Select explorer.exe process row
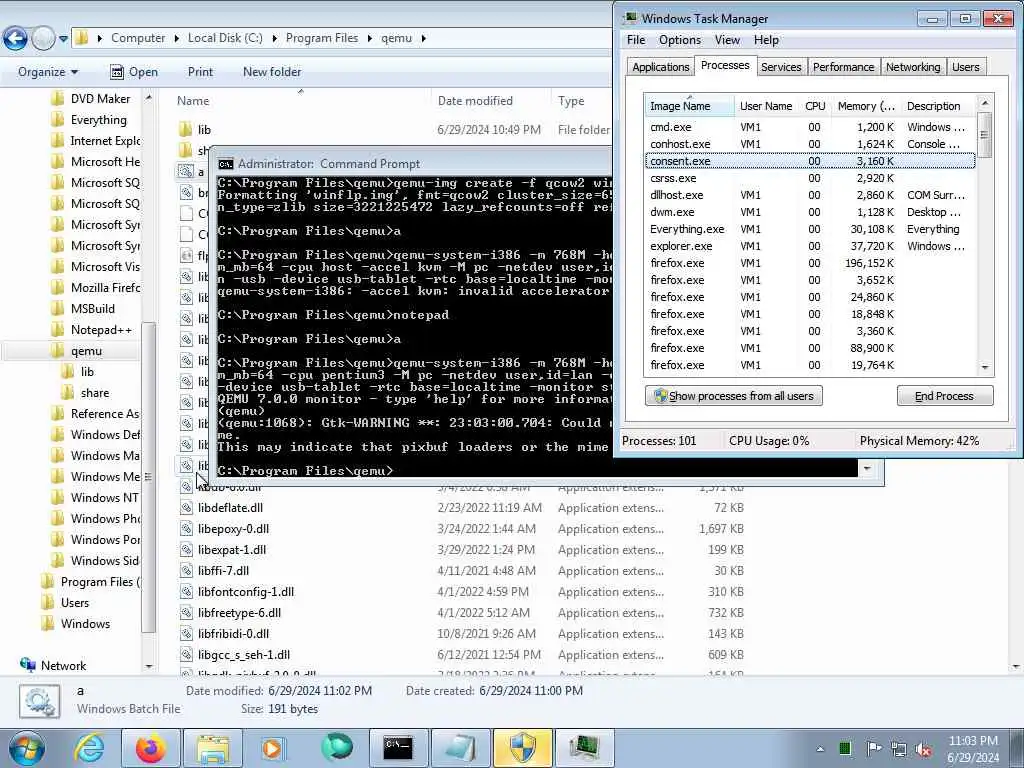1024x768 pixels. tap(810, 246)
